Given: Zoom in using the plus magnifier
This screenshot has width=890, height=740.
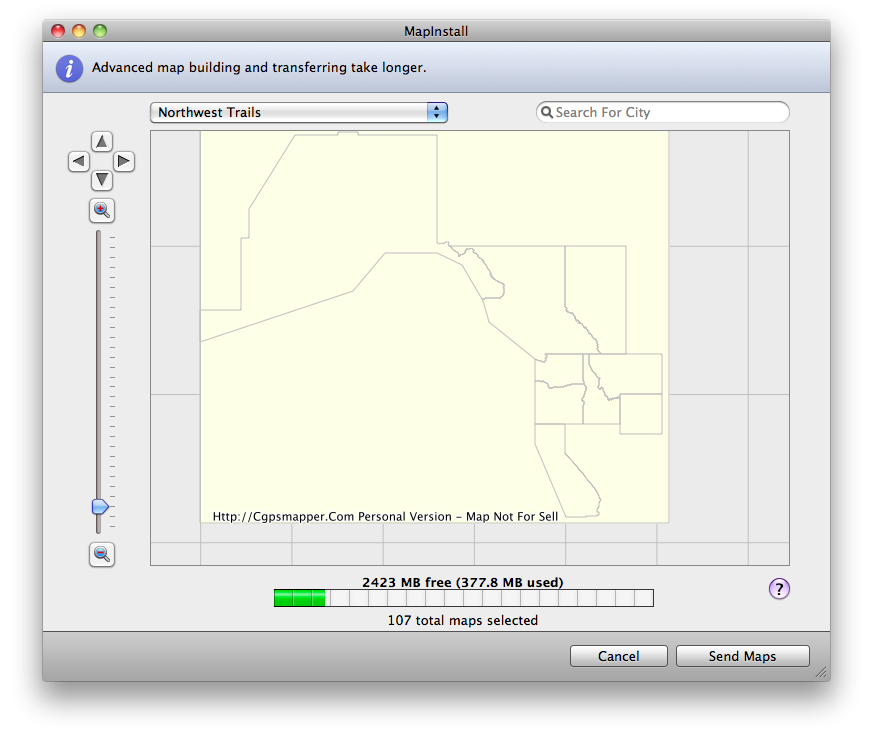Looking at the screenshot, I should [102, 210].
